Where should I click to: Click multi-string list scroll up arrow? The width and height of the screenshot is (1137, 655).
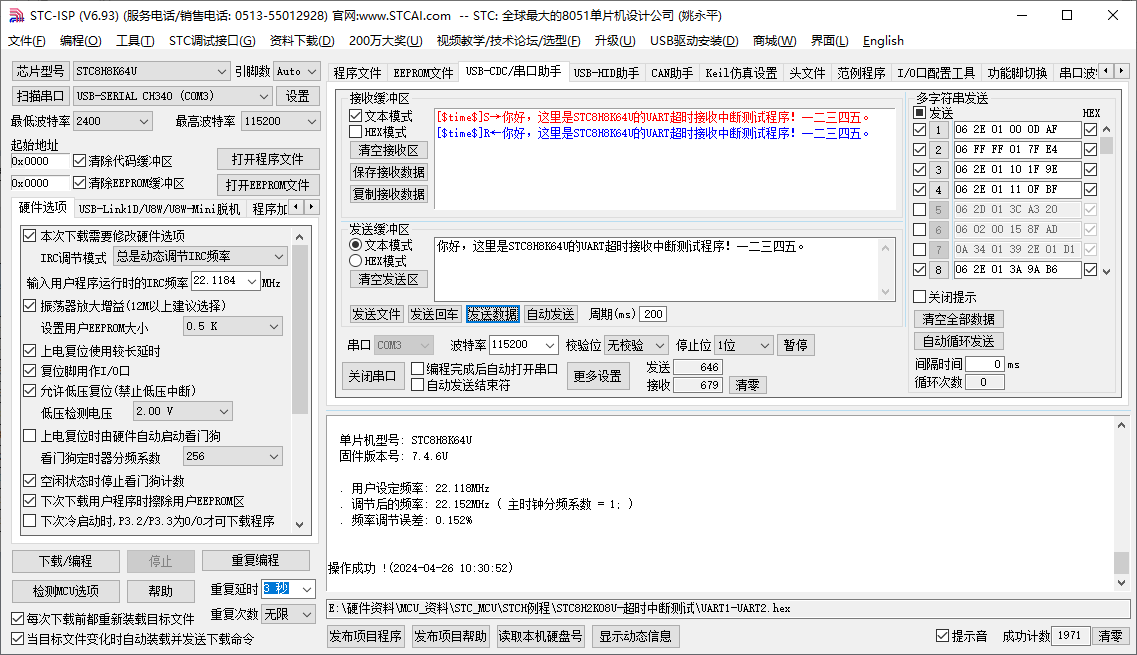1107,129
